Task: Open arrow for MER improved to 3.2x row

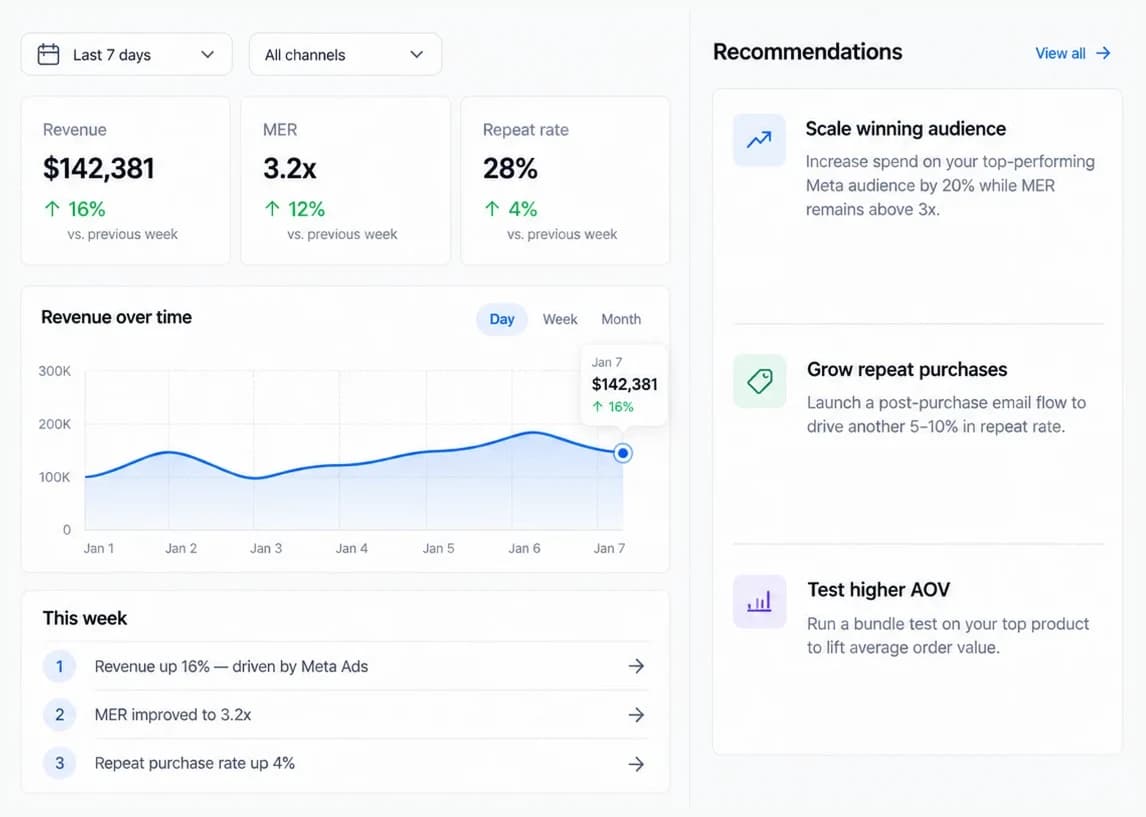Action: (637, 714)
